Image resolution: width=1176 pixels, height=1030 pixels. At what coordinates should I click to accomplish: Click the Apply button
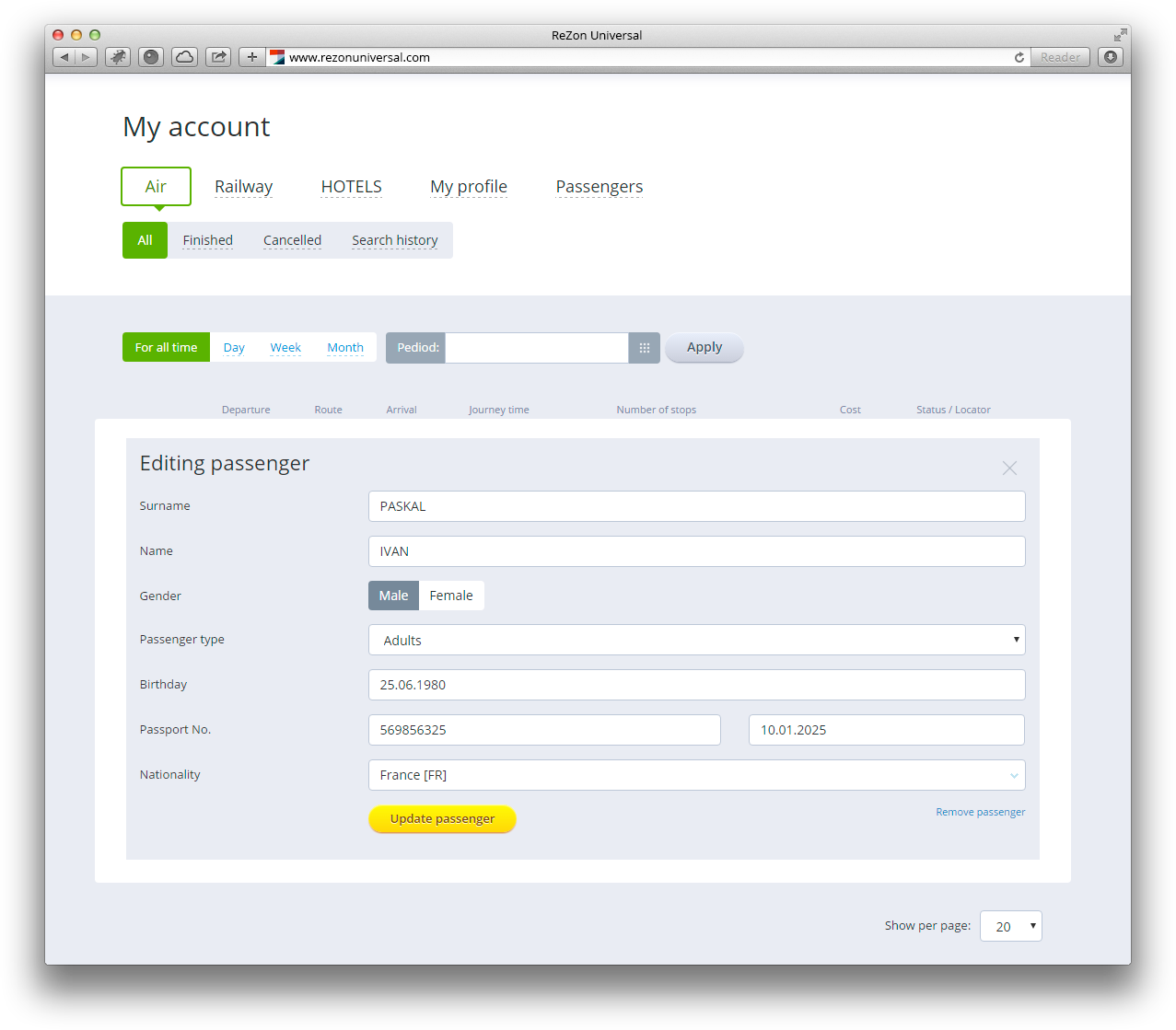point(704,347)
